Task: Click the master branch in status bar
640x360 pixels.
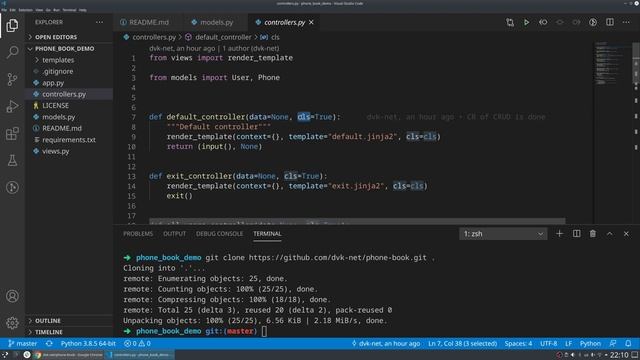Action: 23,344
